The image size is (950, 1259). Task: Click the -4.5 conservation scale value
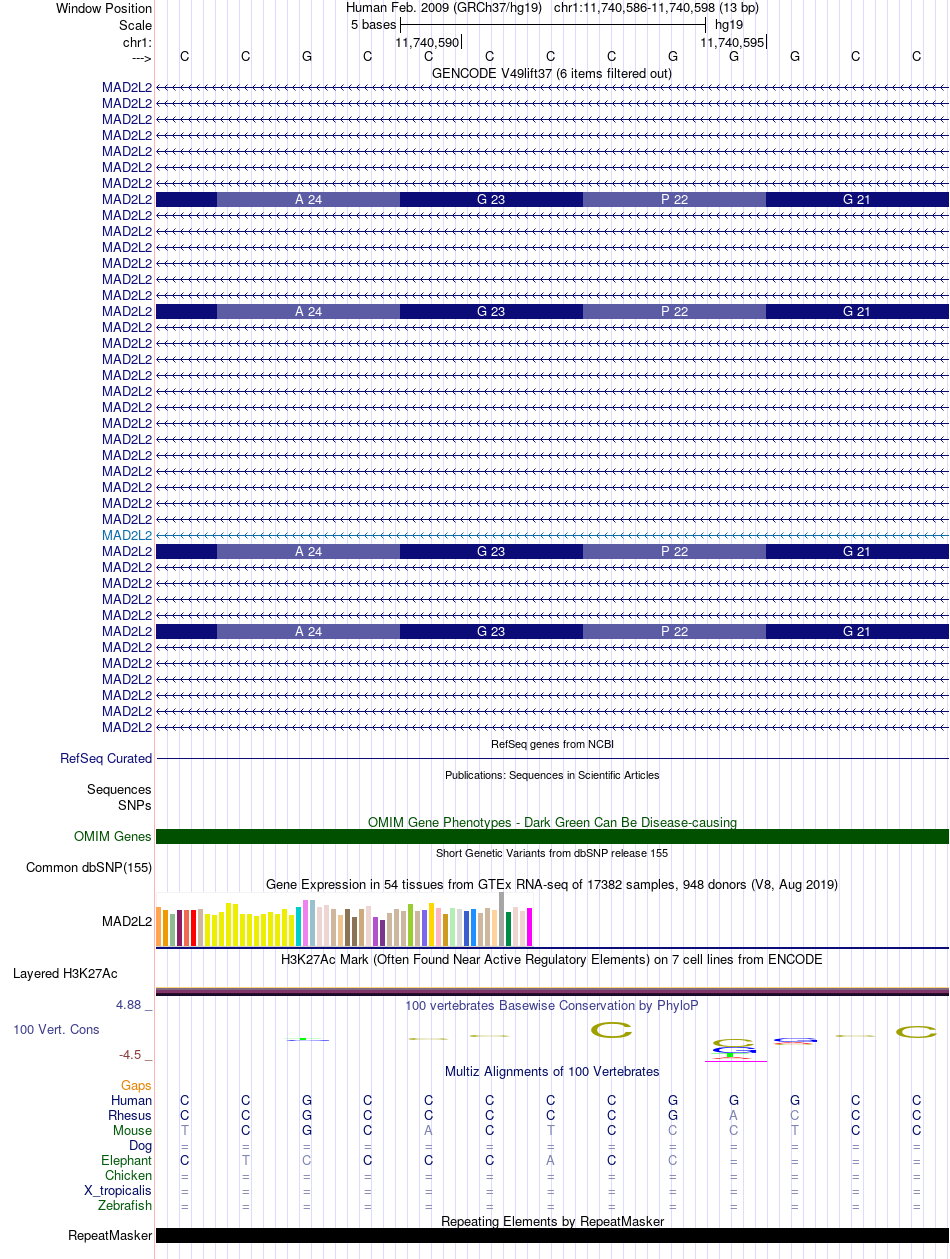134,1054
